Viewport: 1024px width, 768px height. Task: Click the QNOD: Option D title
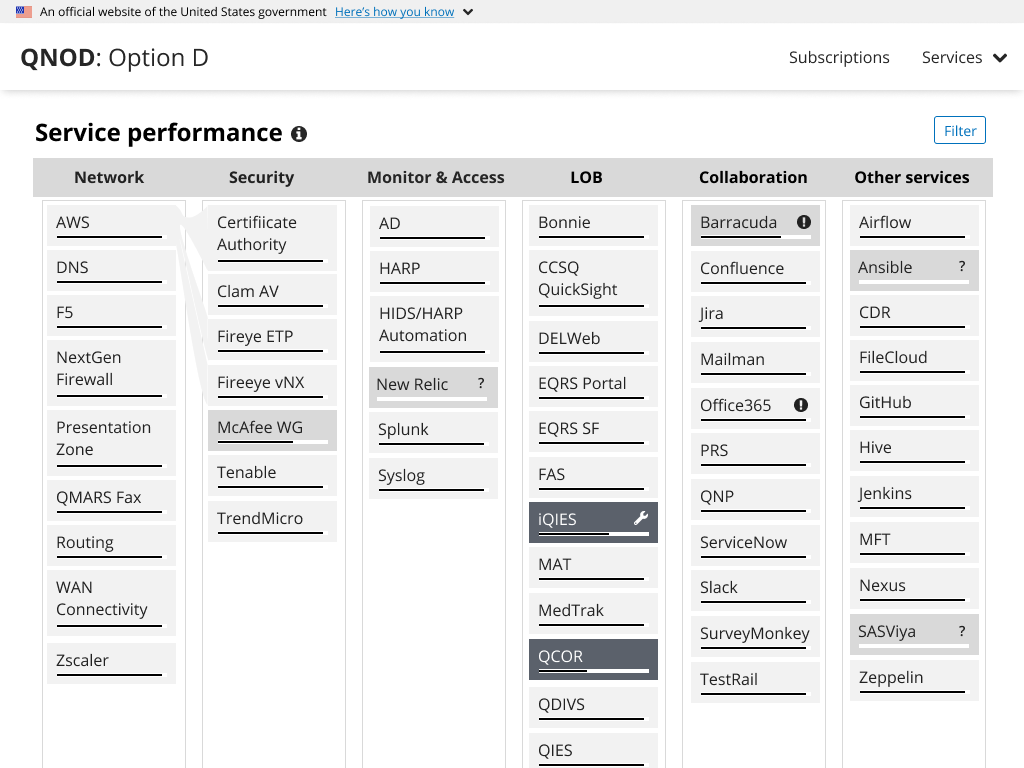tap(114, 57)
